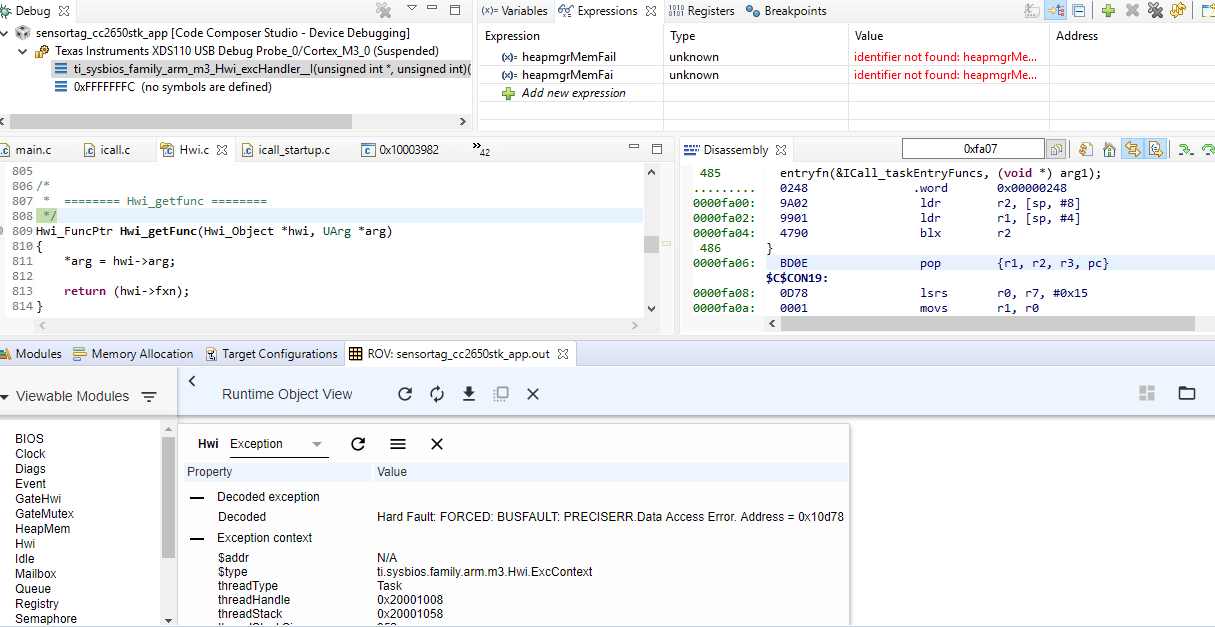Viewport: 1215px width, 627px height.
Task: Select the Semaphore module in the list
Action: [45, 619]
